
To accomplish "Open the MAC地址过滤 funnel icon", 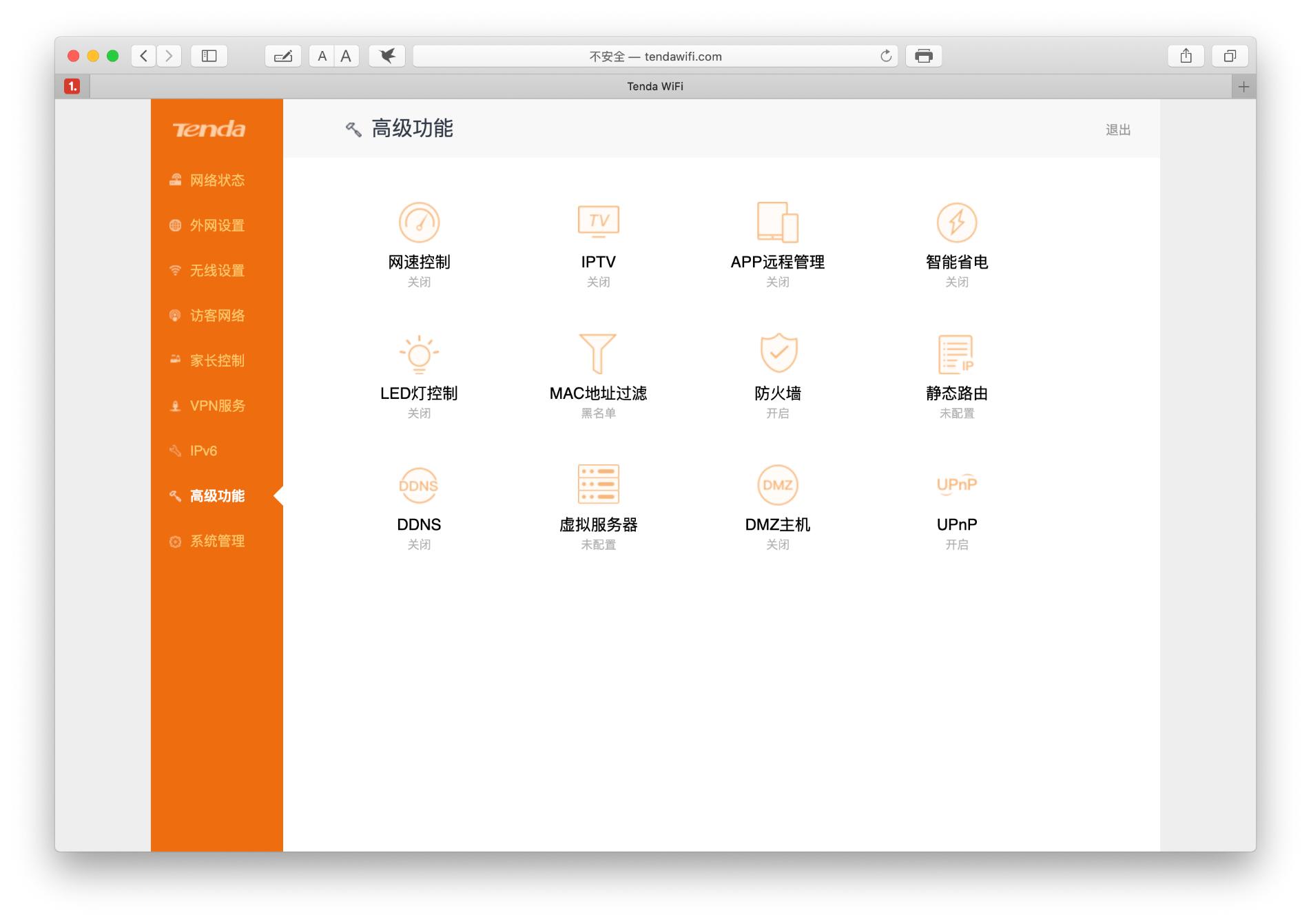I will point(598,353).
